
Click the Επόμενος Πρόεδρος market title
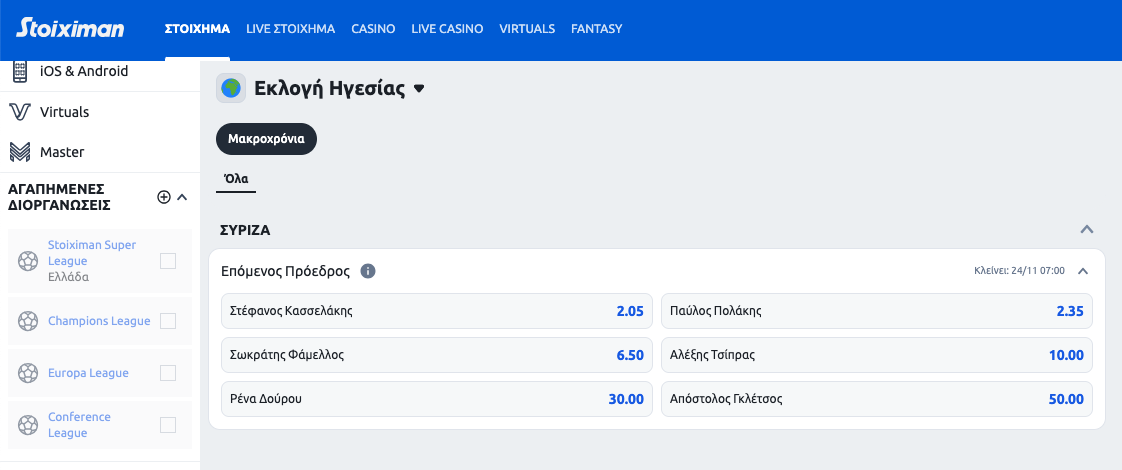click(285, 272)
